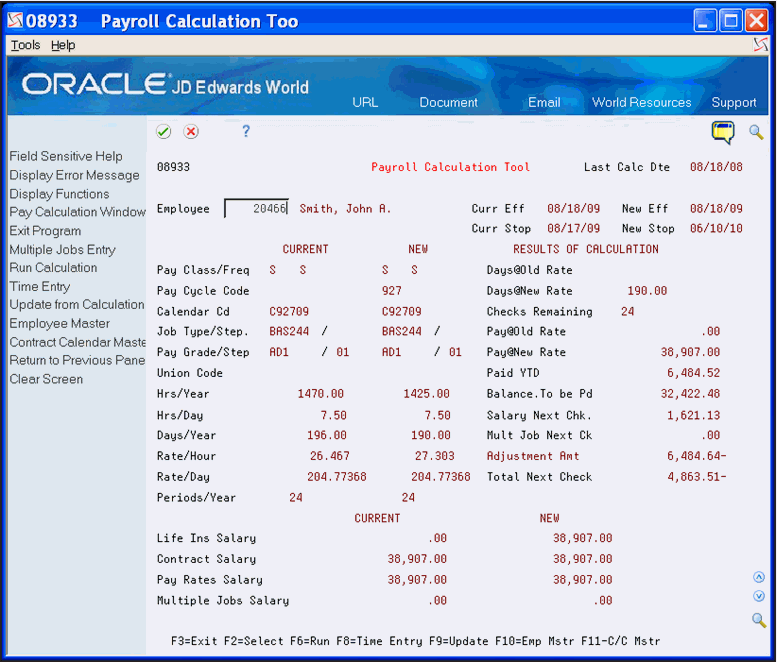The width and height of the screenshot is (777, 662).
Task: Open the Support link
Action: (x=734, y=103)
